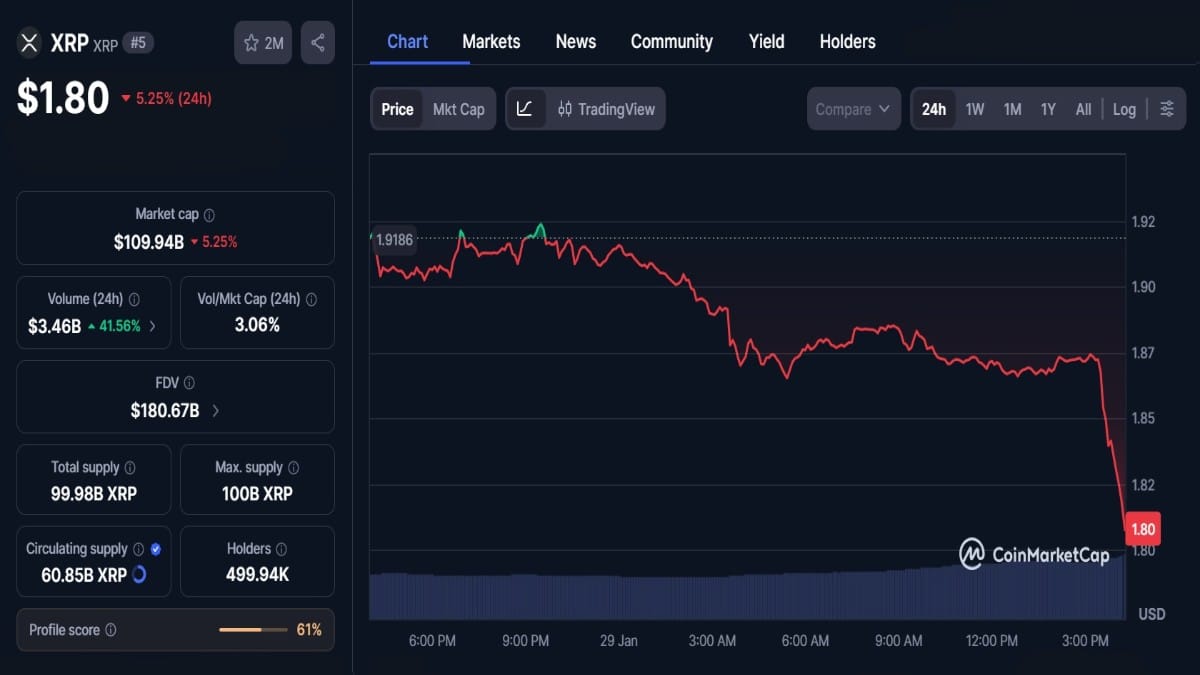This screenshot has height=675, width=1200.
Task: Open the Yield tab
Action: point(767,41)
